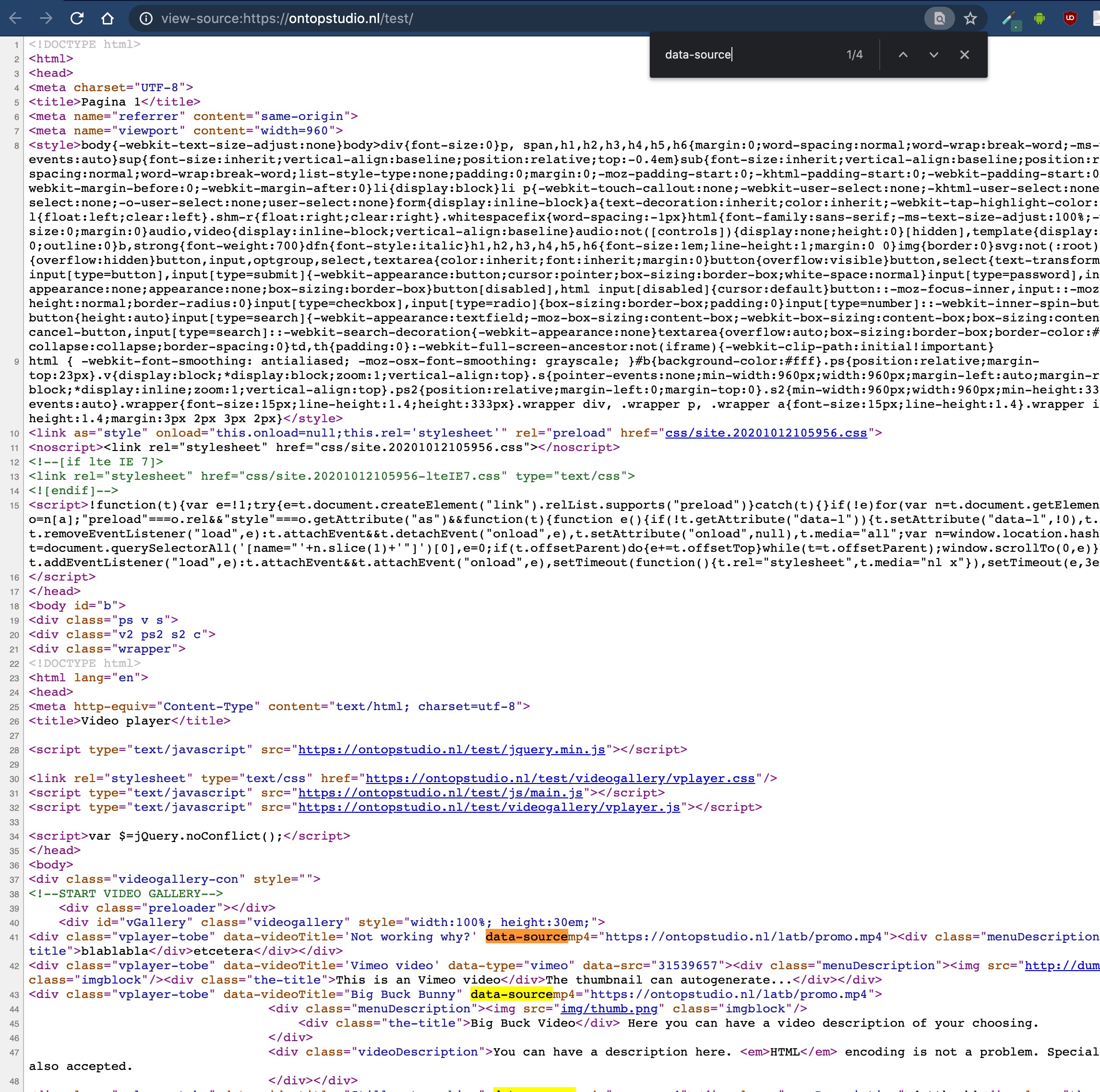Open the js/main.js script link
The width and height of the screenshot is (1100, 1092).
[441, 793]
